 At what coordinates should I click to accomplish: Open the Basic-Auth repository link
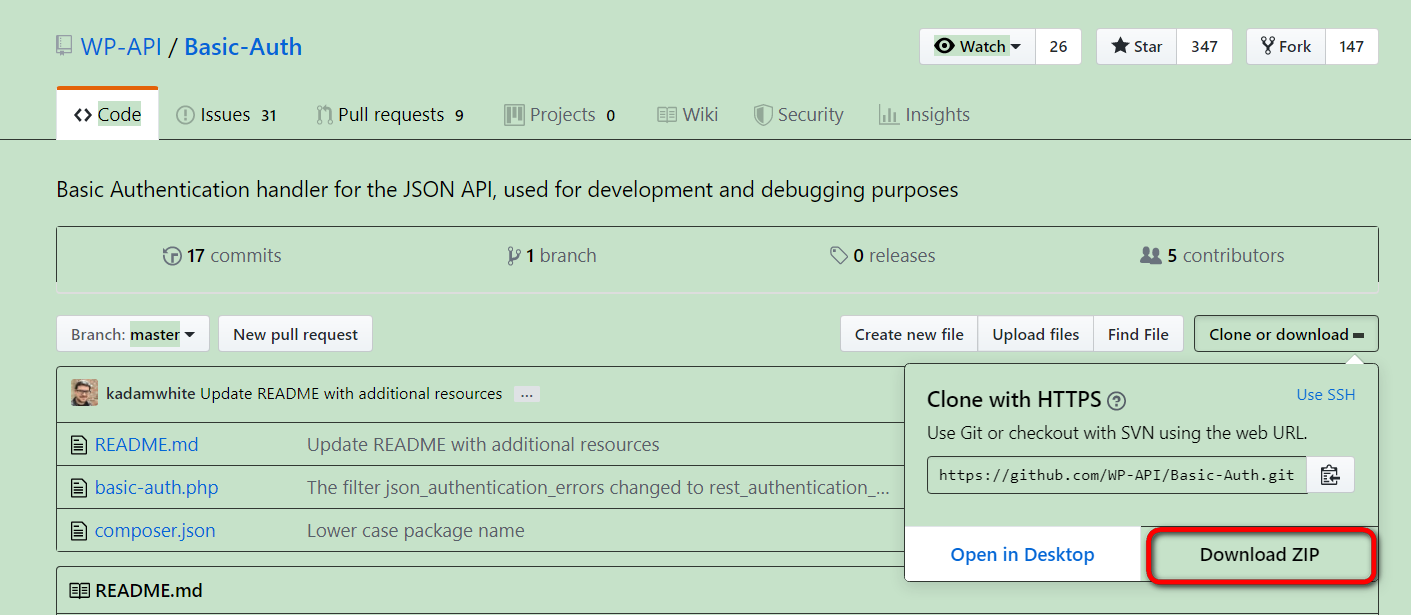243,47
